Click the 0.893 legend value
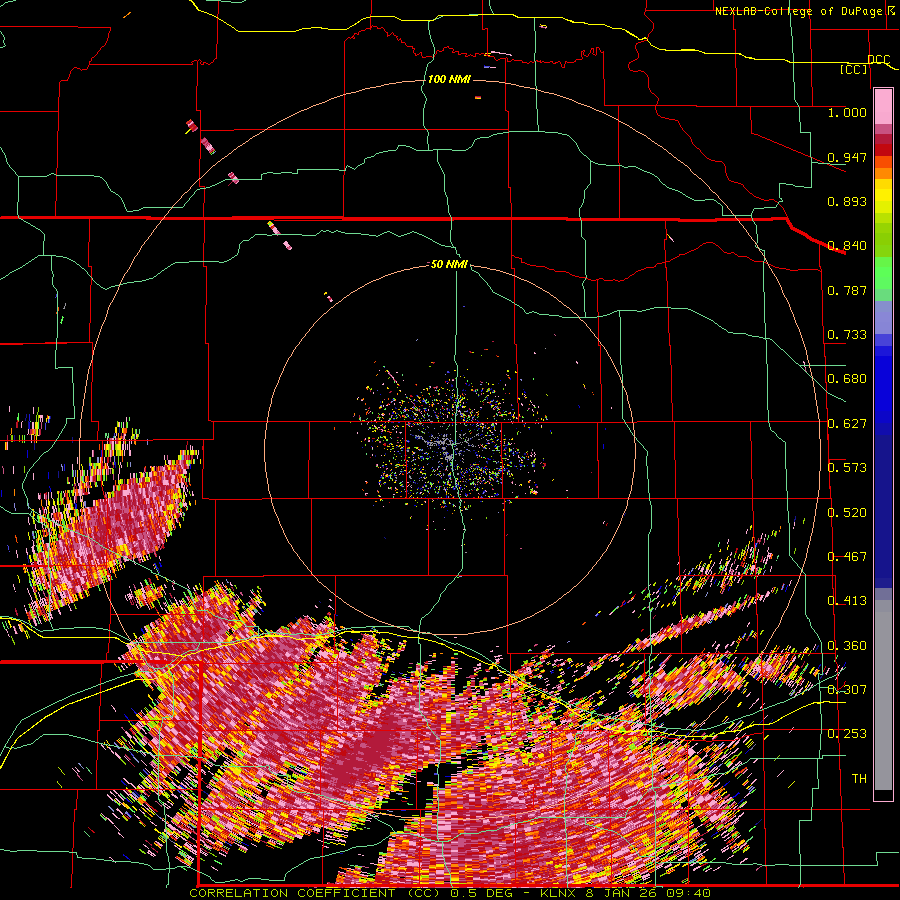This screenshot has height=900, width=900. click(x=847, y=201)
